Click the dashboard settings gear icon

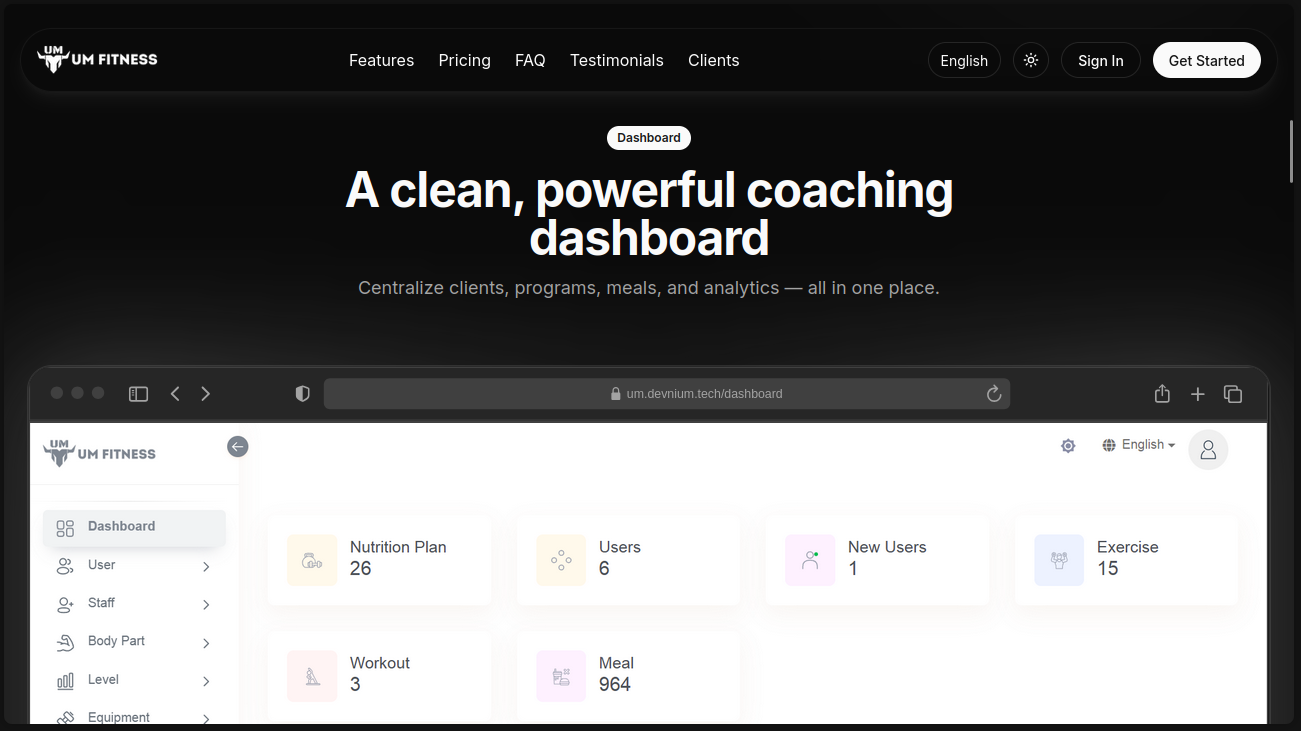click(1068, 446)
